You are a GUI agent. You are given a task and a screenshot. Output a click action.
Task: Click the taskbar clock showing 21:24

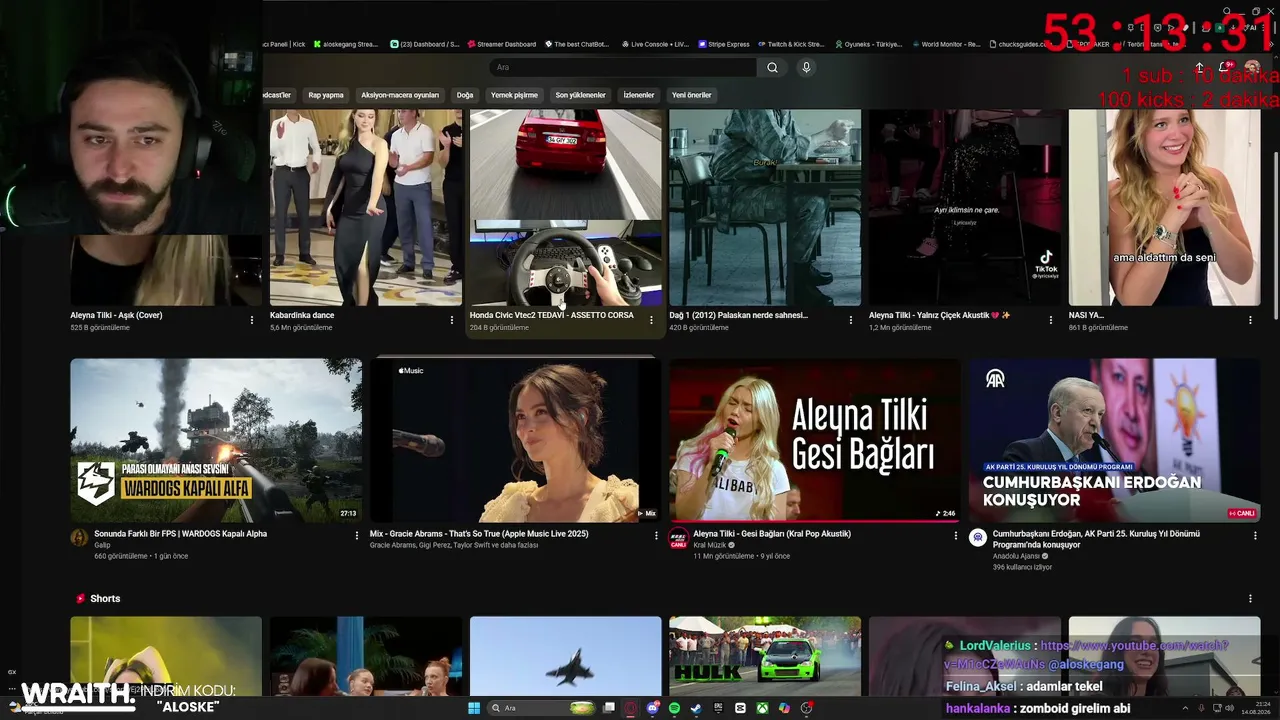coord(1254,708)
